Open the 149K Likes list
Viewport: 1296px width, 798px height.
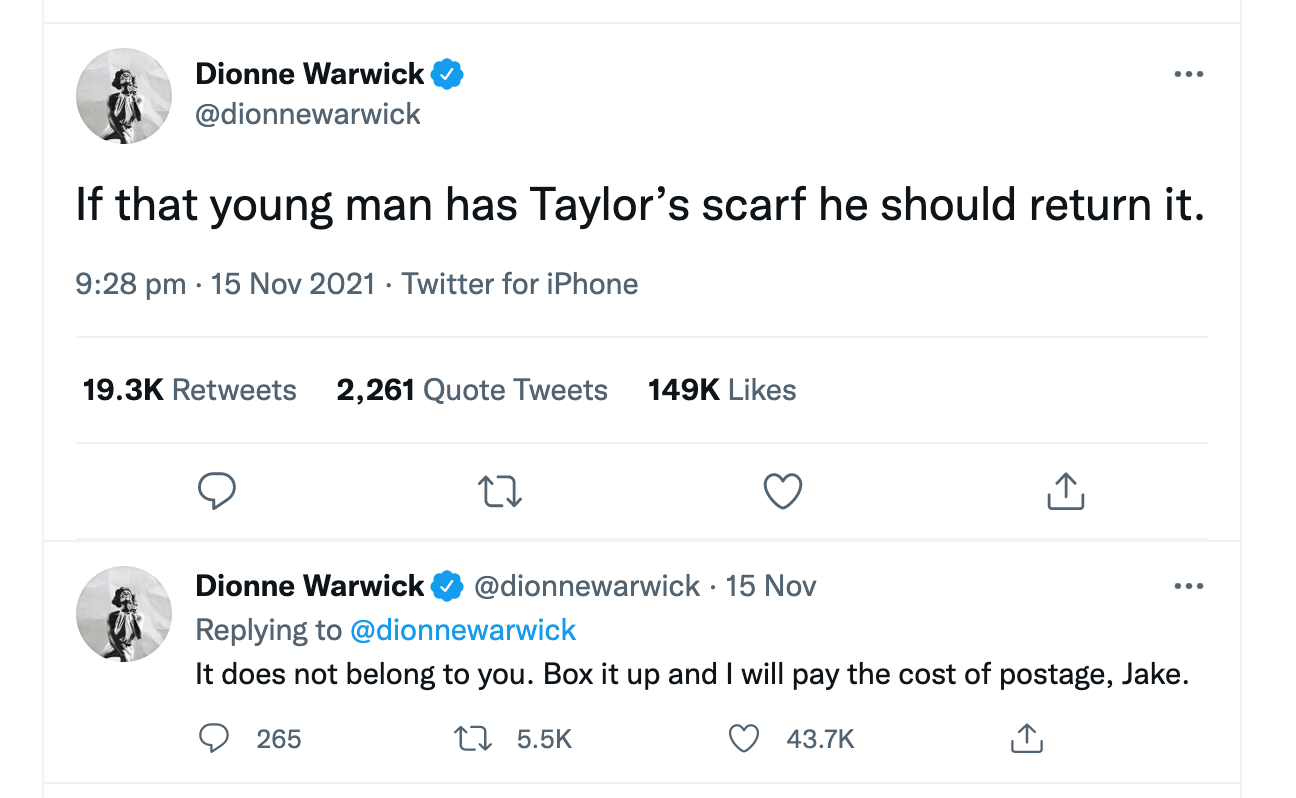[x=721, y=389]
